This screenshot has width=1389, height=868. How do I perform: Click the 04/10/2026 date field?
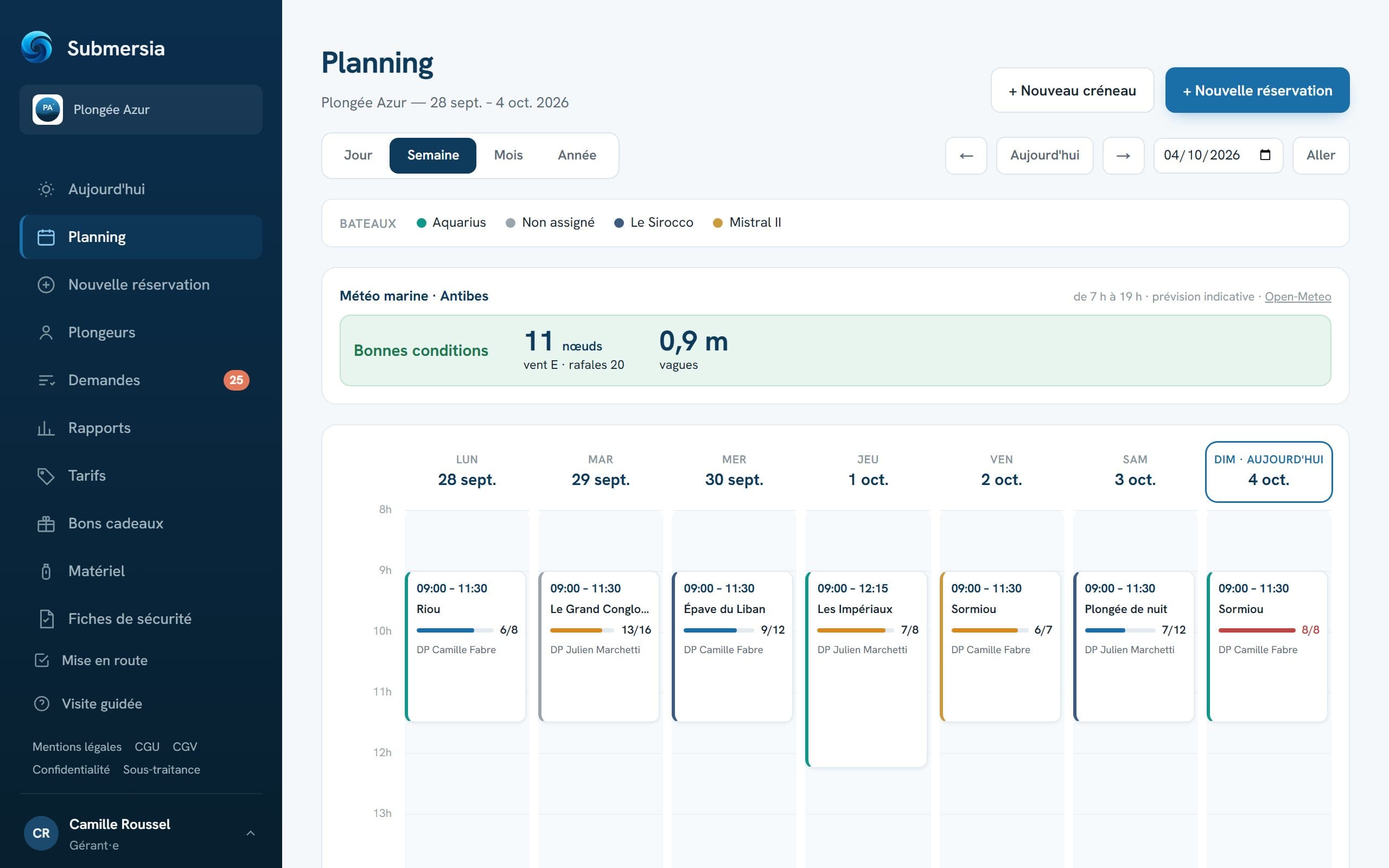(1218, 156)
